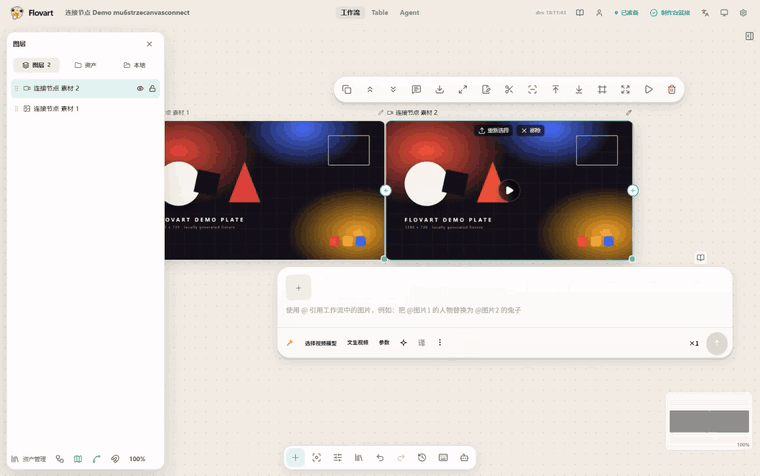Click plus connector between the two nodes
760x476 pixels.
coord(385,190)
